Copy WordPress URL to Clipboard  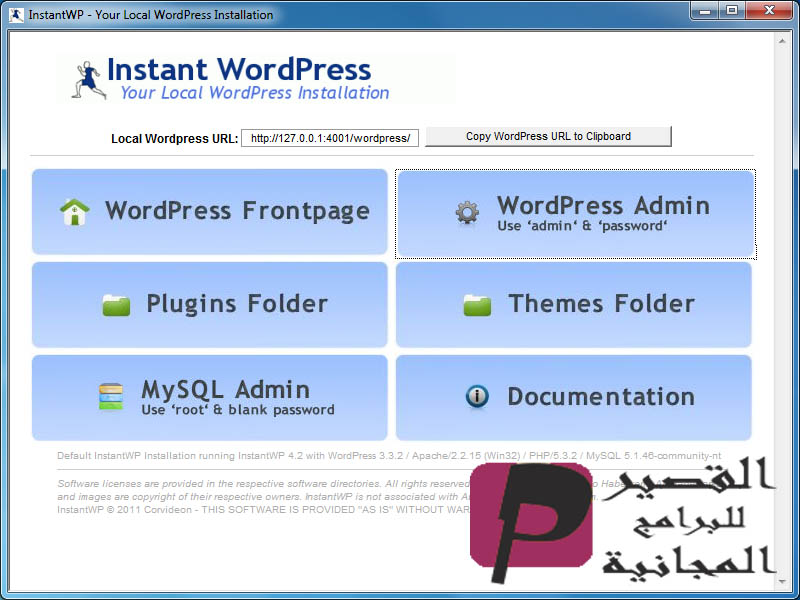click(548, 136)
